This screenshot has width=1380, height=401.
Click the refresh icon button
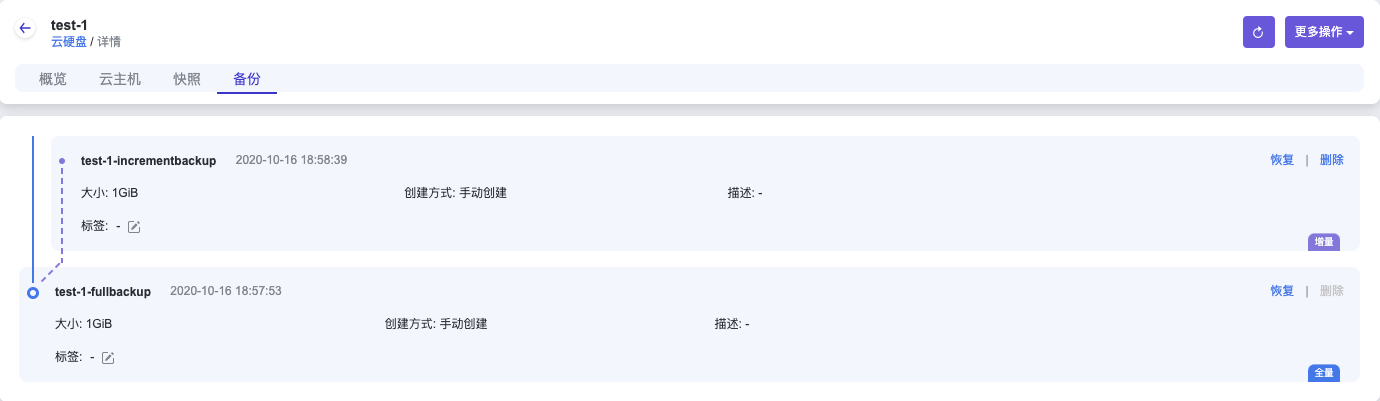point(1258,31)
